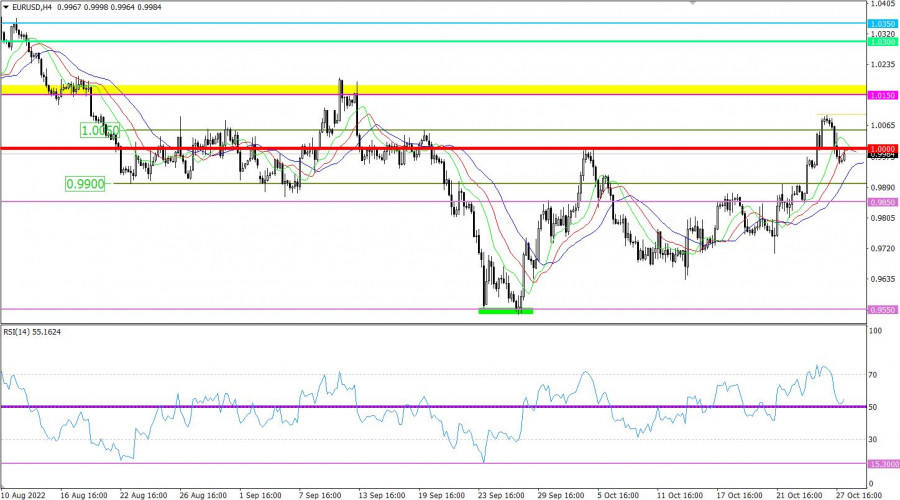This screenshot has height=500, width=900.
Task: Click the red 1.0000 price tag
Action: pos(882,149)
